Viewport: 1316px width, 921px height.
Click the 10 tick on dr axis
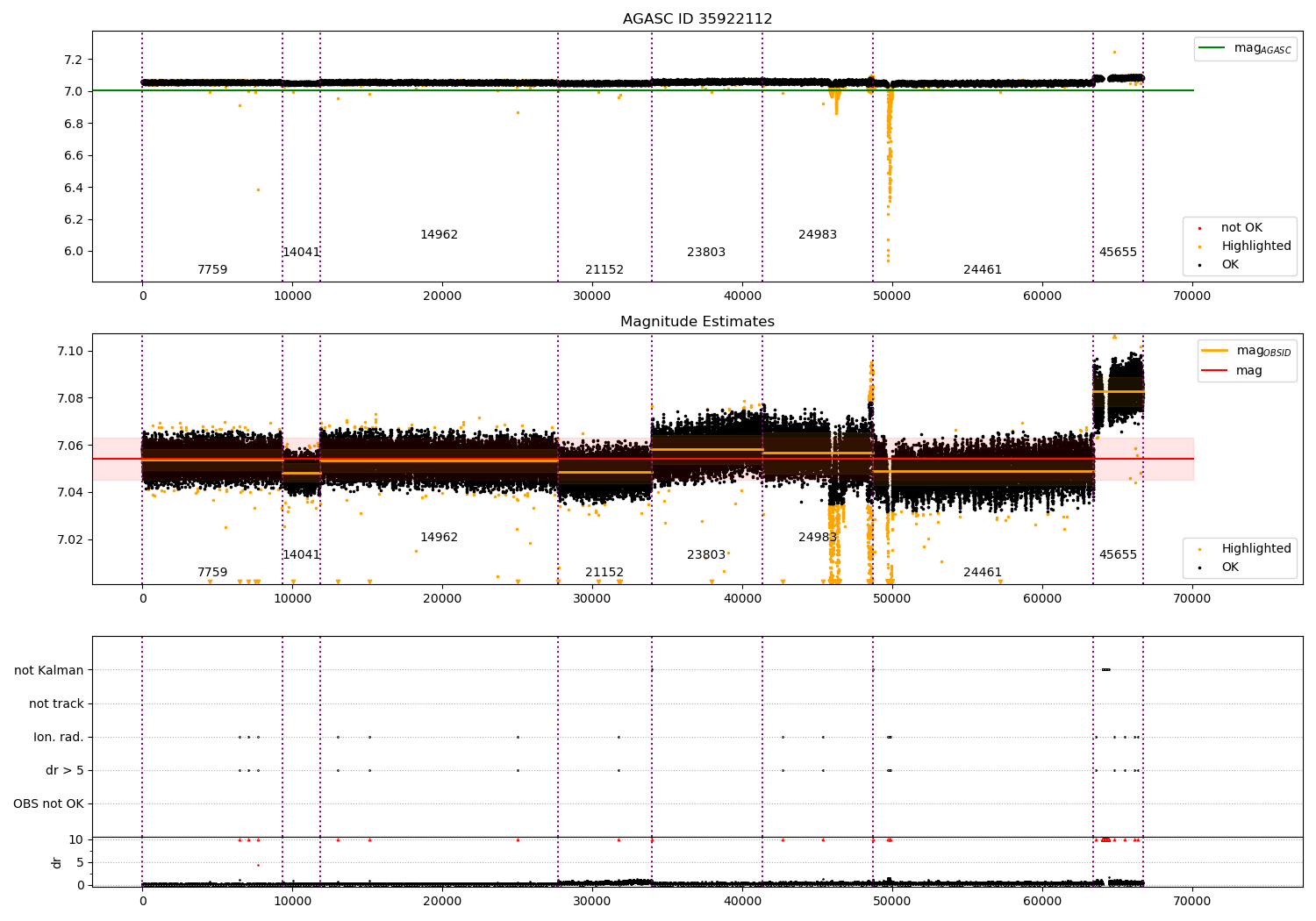tap(76, 840)
